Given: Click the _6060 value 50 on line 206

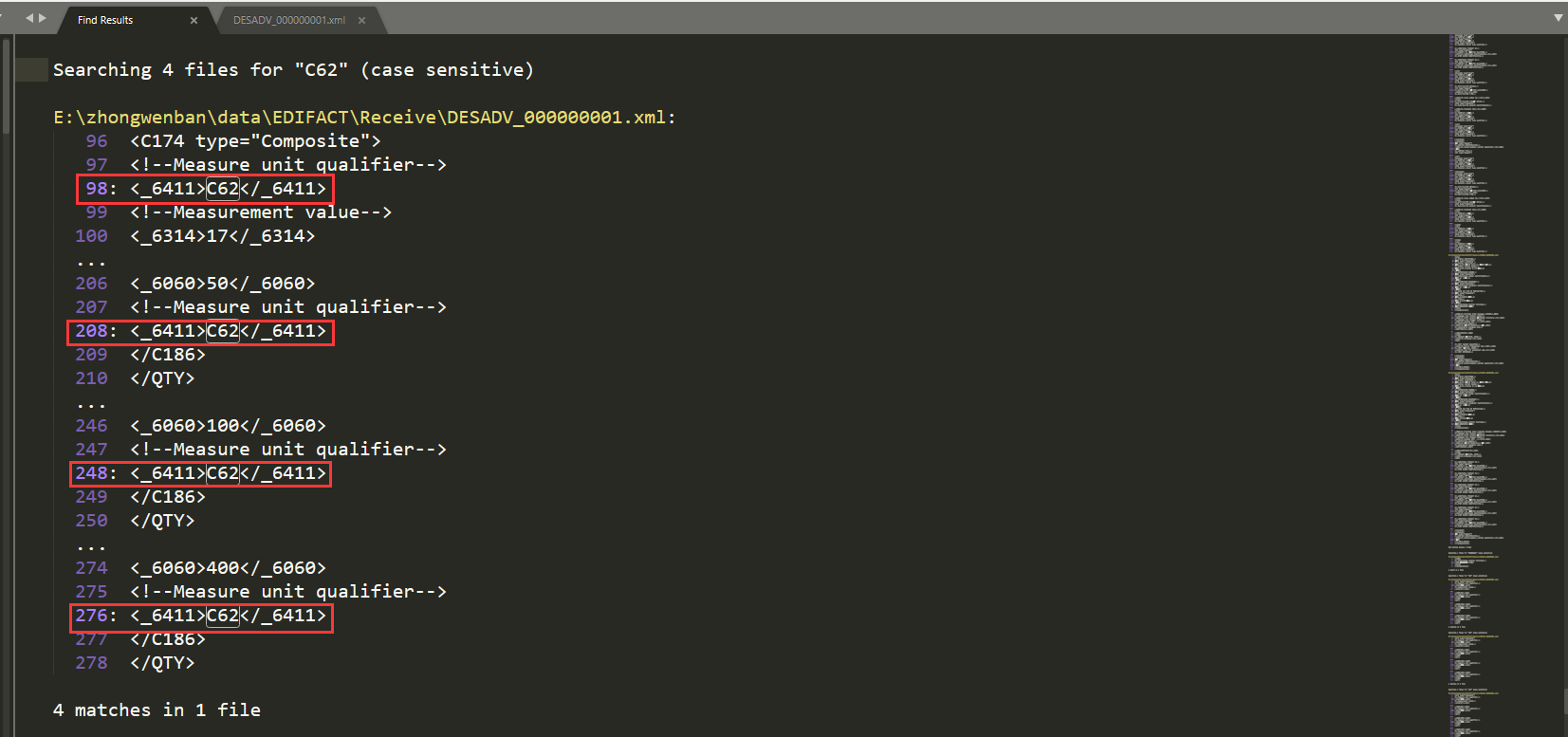Looking at the screenshot, I should (x=217, y=284).
